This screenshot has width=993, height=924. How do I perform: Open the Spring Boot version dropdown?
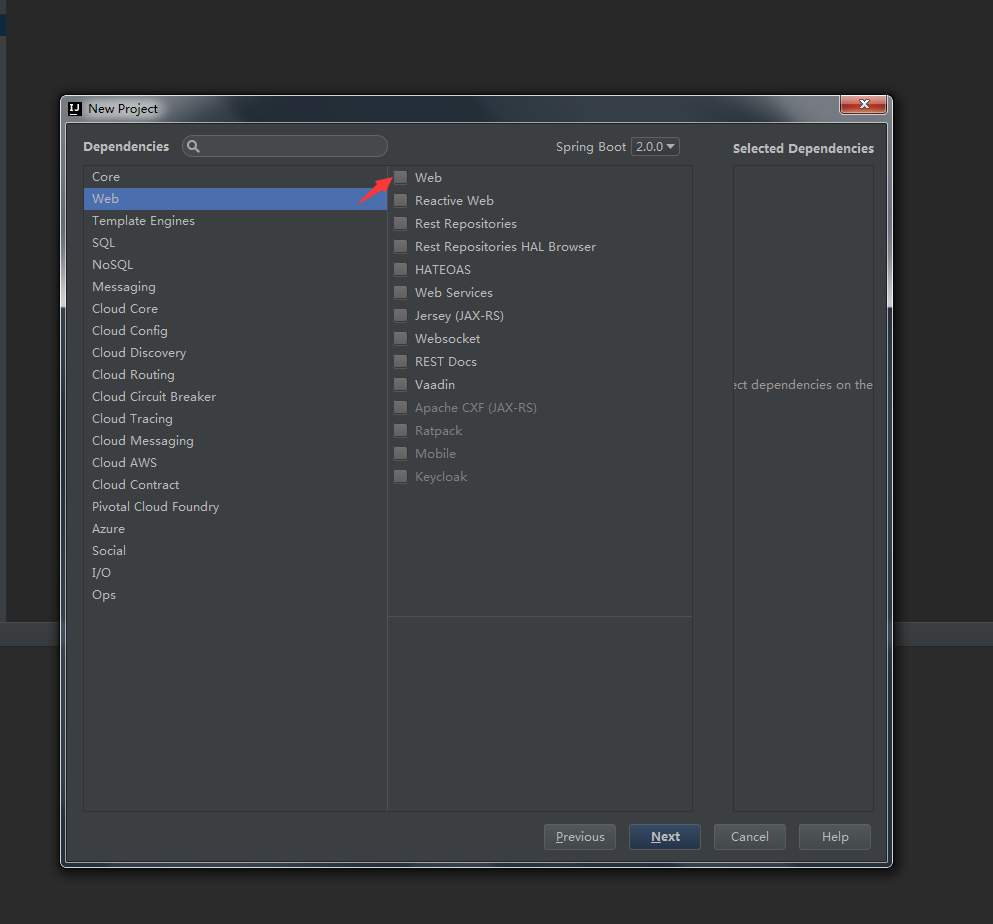click(x=655, y=146)
